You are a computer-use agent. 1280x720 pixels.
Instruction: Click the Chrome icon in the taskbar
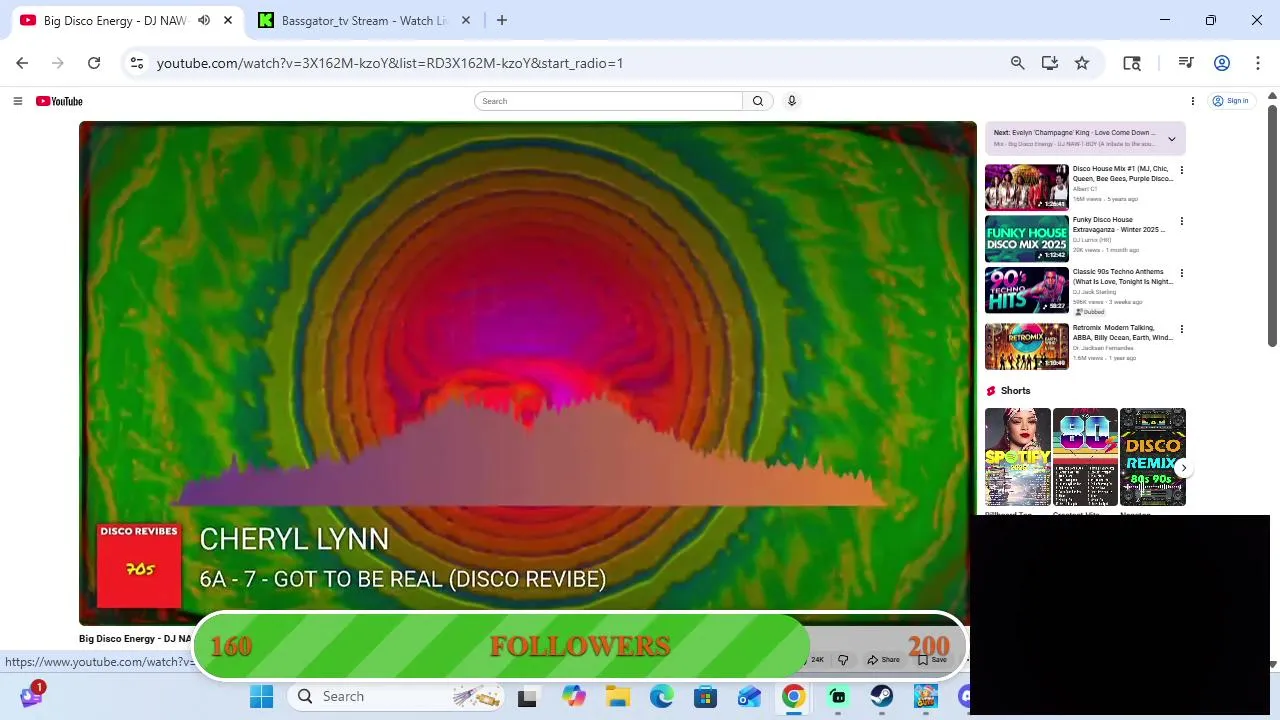click(x=793, y=696)
